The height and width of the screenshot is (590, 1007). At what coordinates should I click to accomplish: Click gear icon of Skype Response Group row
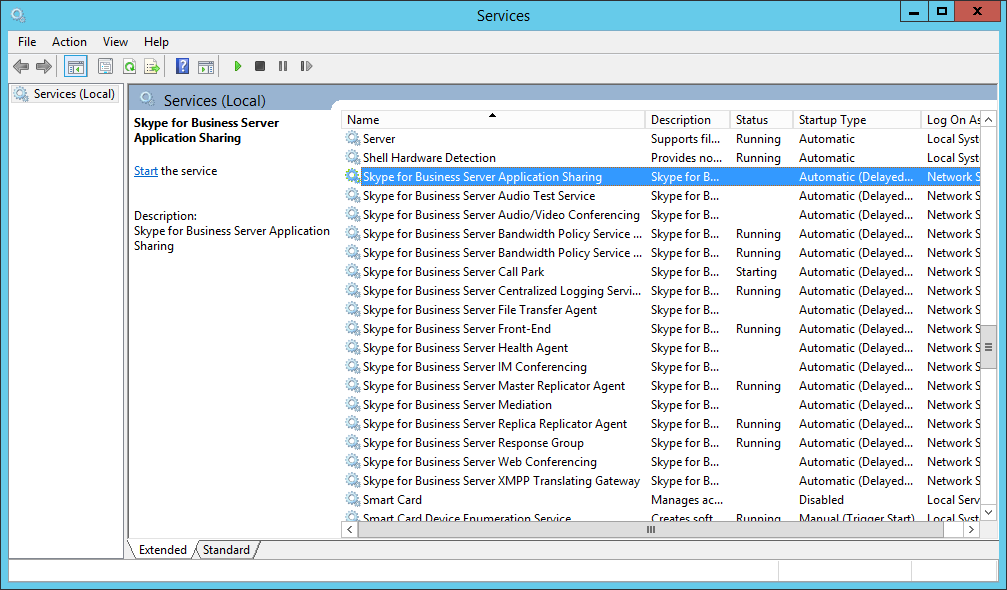click(353, 442)
